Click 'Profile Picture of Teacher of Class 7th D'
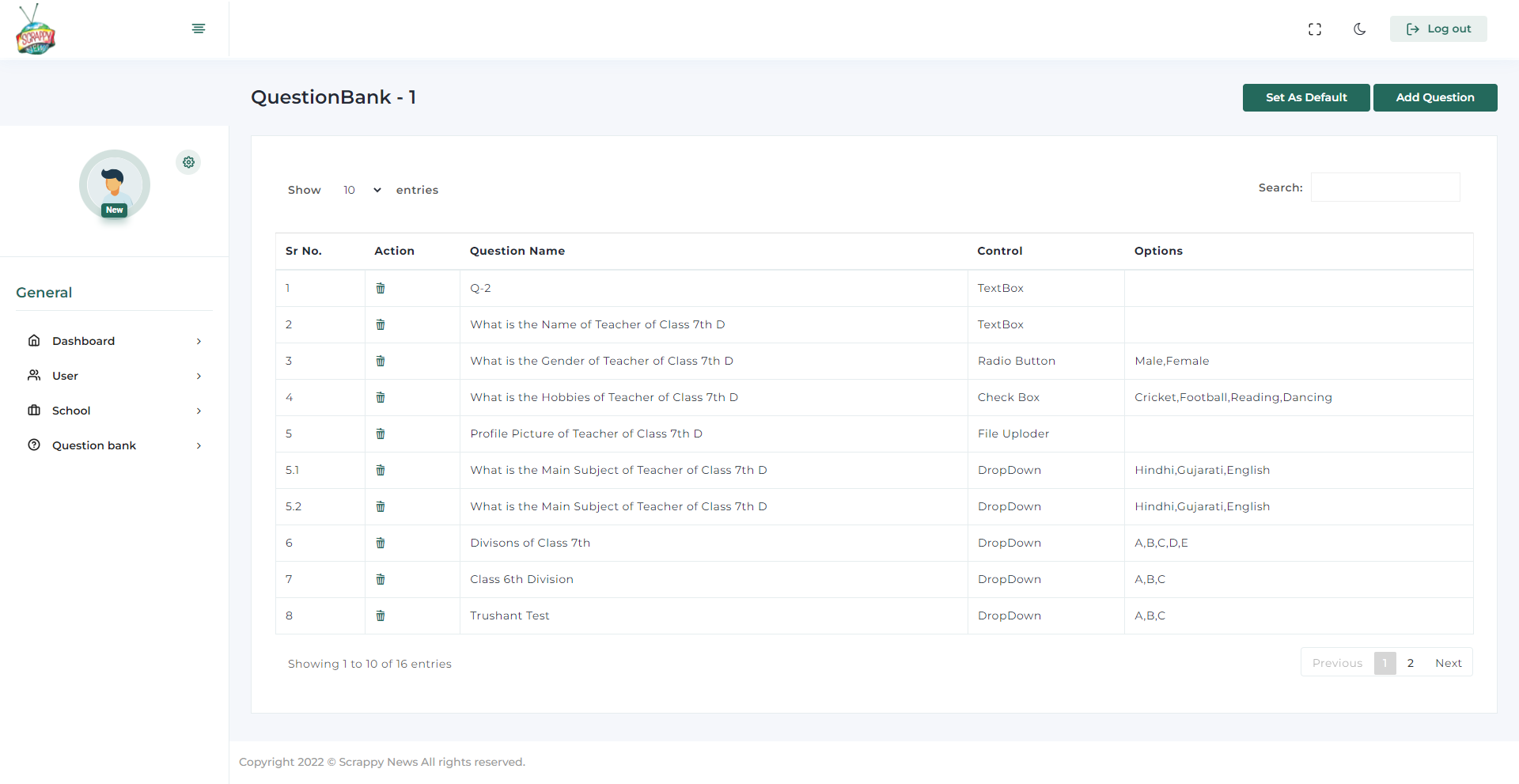1519x784 pixels. (x=586, y=434)
